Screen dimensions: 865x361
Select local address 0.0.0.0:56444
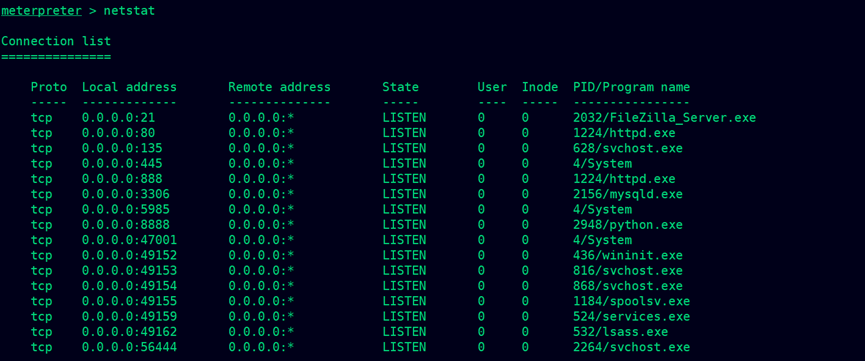coord(130,347)
